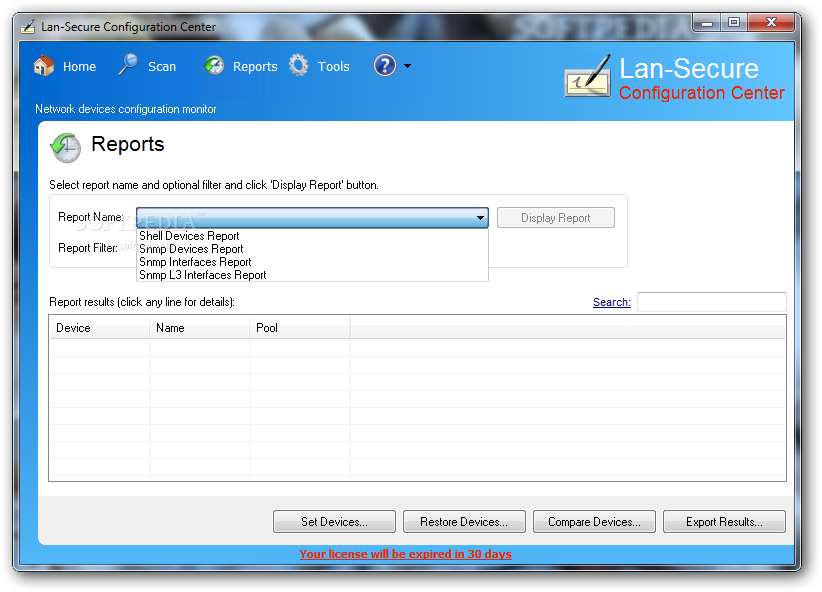The image size is (822, 592).
Task: Click the Report Name combo box field
Action: pos(312,218)
